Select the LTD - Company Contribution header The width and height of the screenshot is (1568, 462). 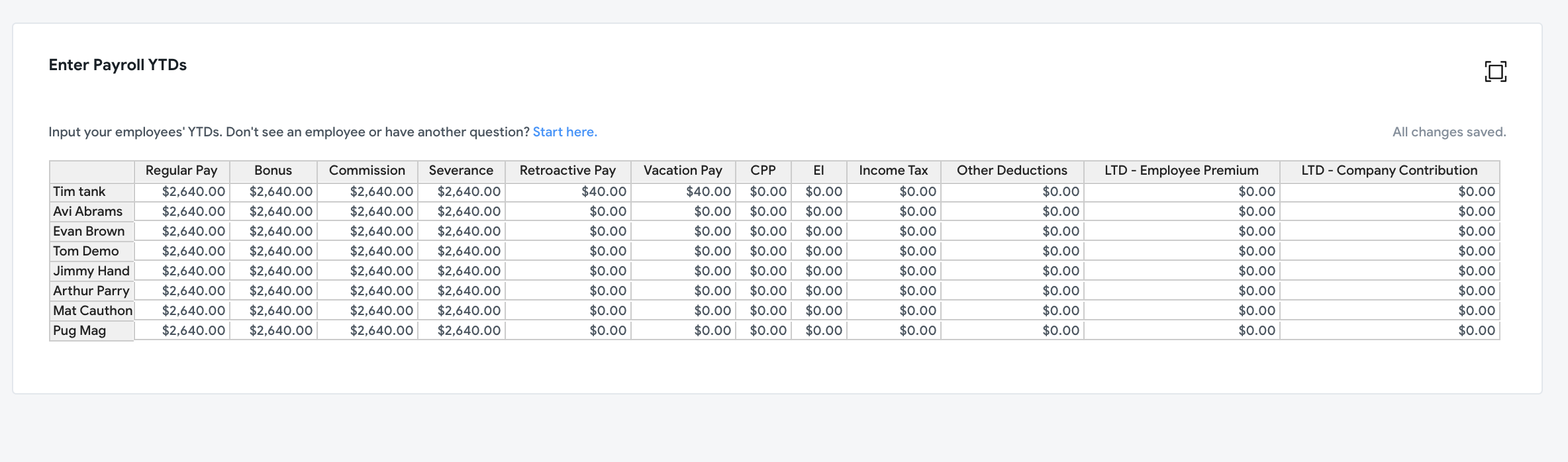pos(1390,171)
